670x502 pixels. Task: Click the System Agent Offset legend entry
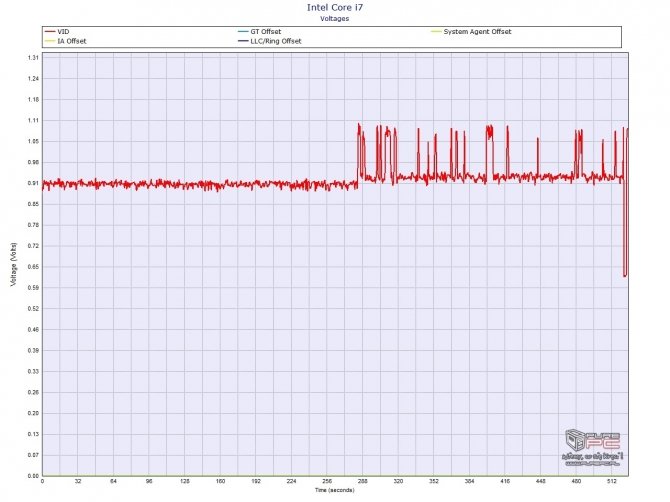(x=471, y=32)
